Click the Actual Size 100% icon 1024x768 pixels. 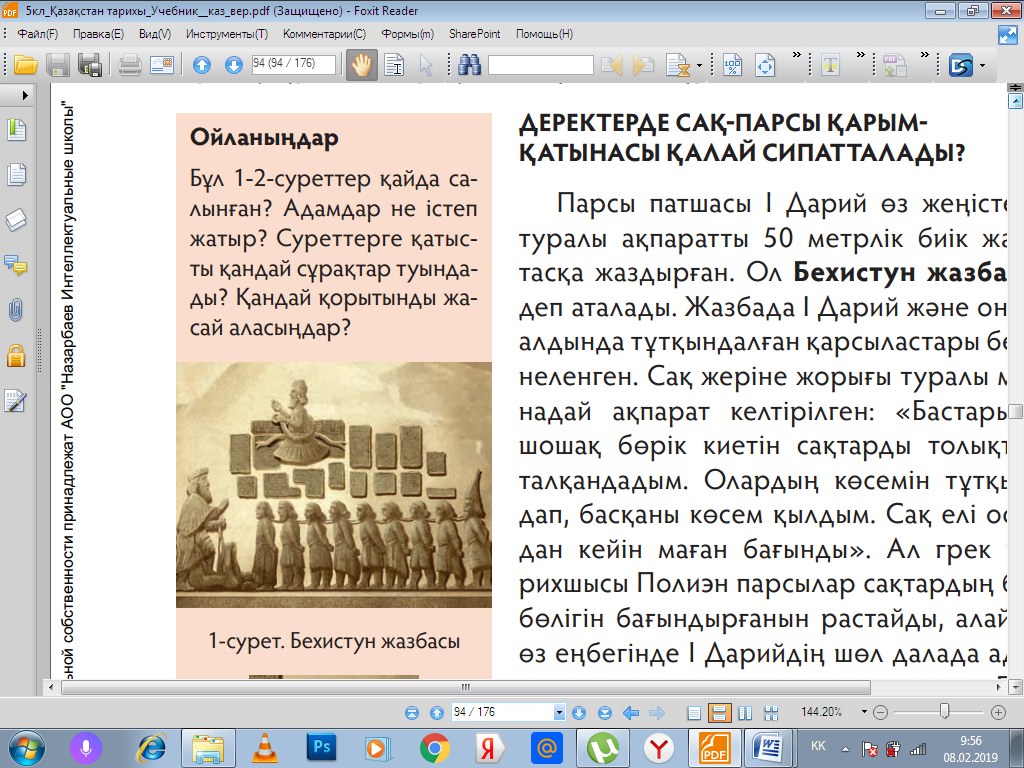tap(733, 65)
